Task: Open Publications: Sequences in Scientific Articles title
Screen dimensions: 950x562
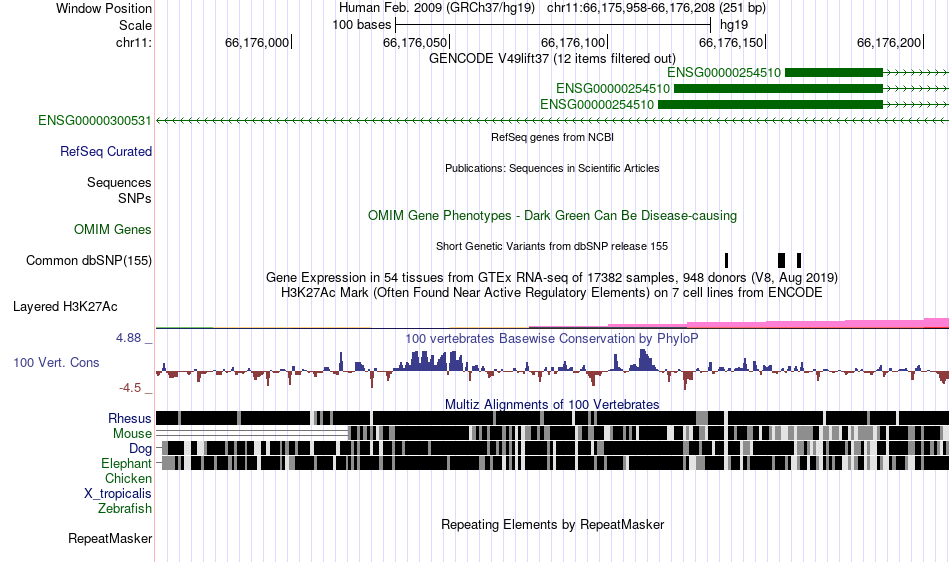Action: 552,168
